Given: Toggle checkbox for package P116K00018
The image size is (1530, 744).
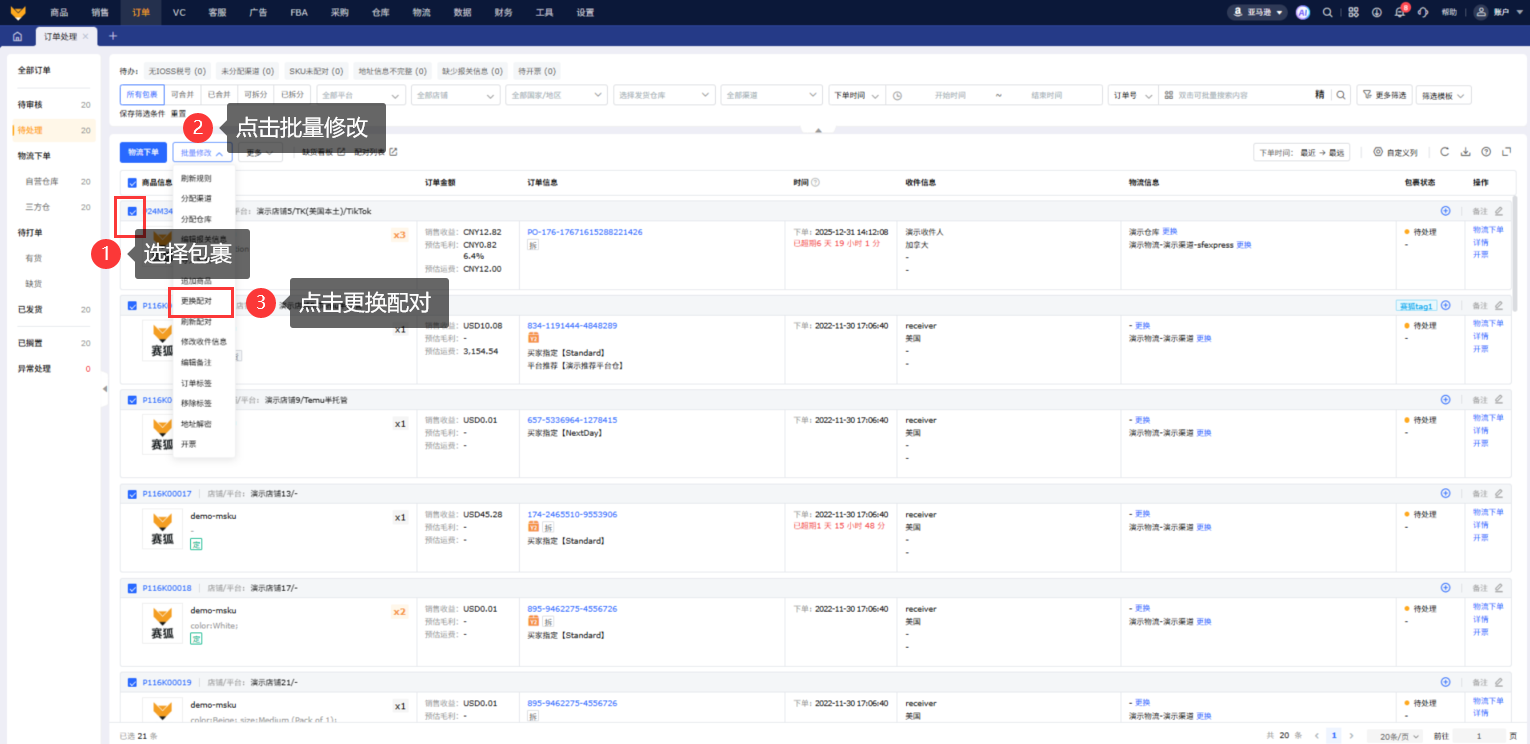Looking at the screenshot, I should click(x=132, y=588).
